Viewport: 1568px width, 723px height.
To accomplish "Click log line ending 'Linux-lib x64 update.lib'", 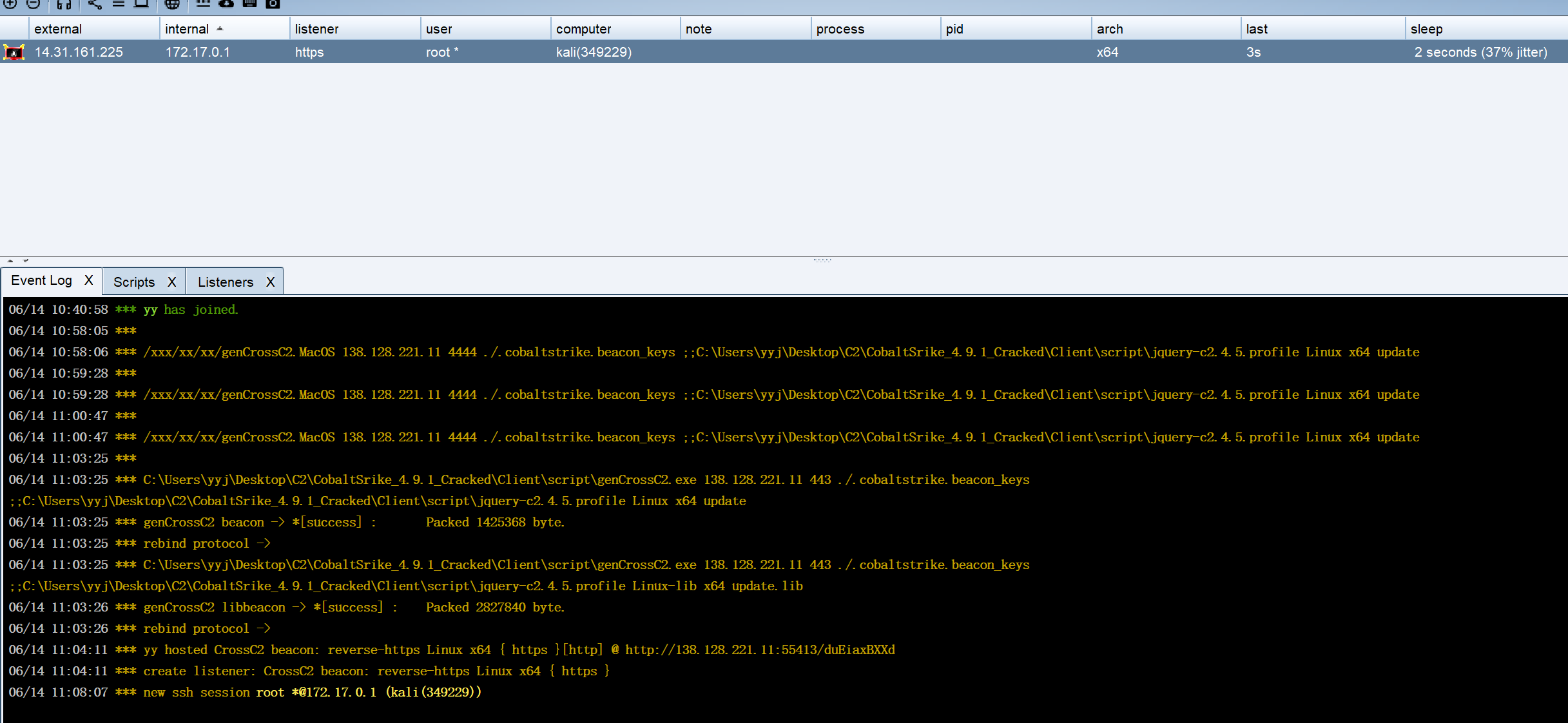I will (406, 586).
